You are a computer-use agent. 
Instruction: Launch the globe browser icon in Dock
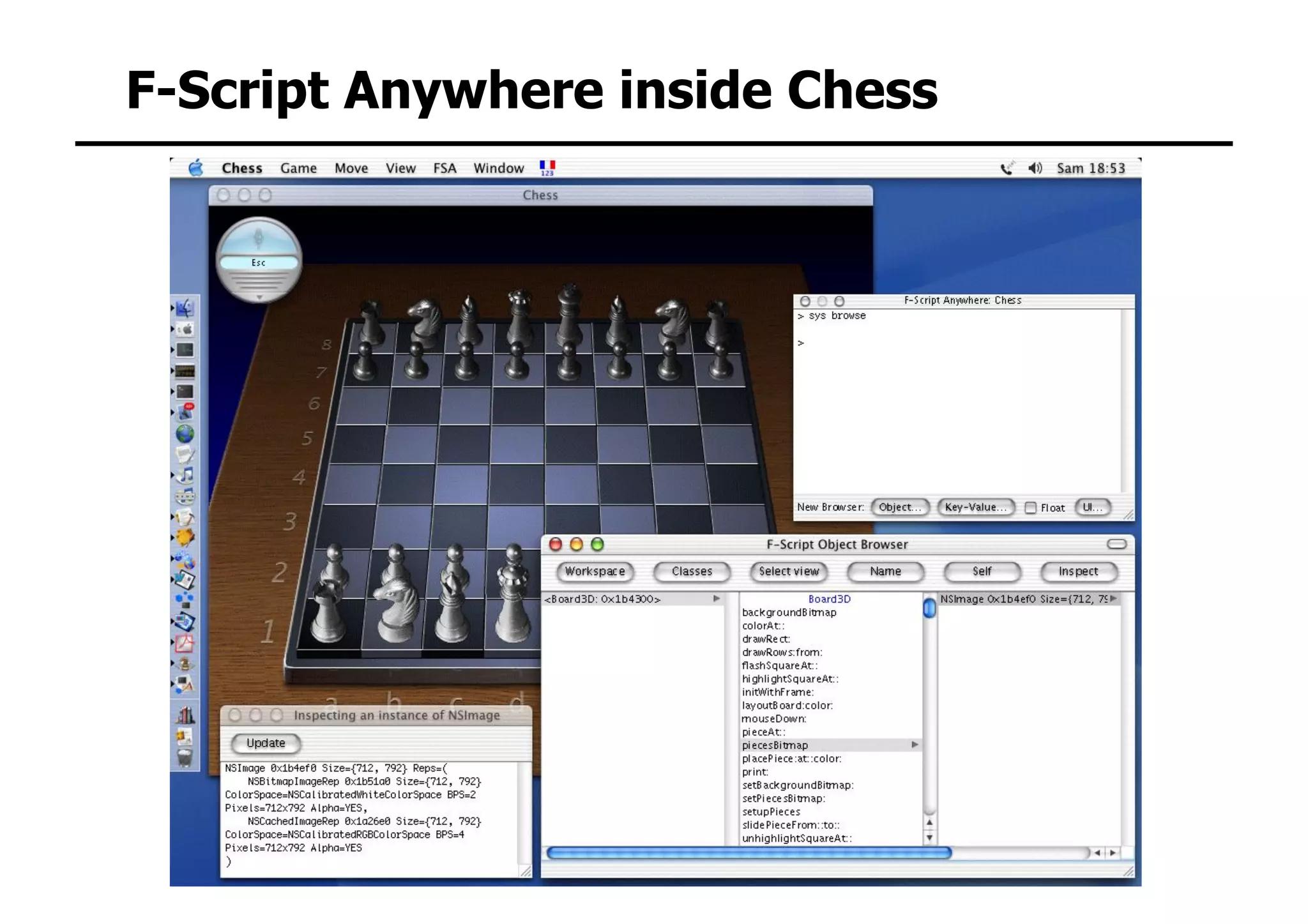click(185, 434)
